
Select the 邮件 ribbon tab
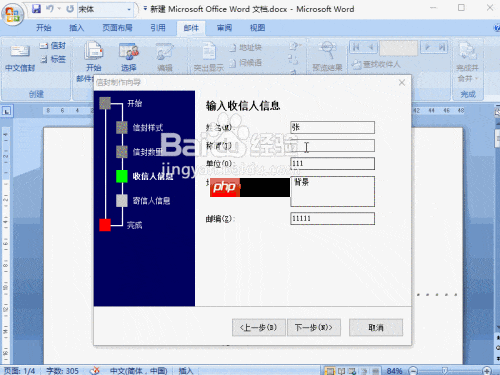pos(191,28)
